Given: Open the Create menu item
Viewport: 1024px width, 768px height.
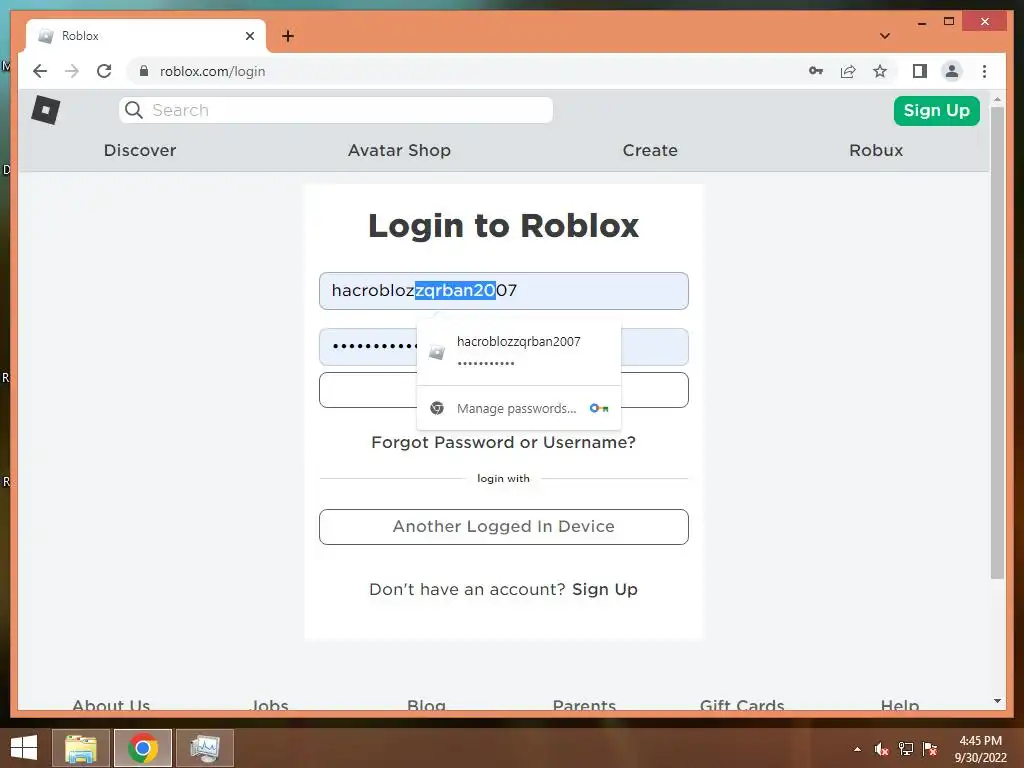Looking at the screenshot, I should point(650,150).
